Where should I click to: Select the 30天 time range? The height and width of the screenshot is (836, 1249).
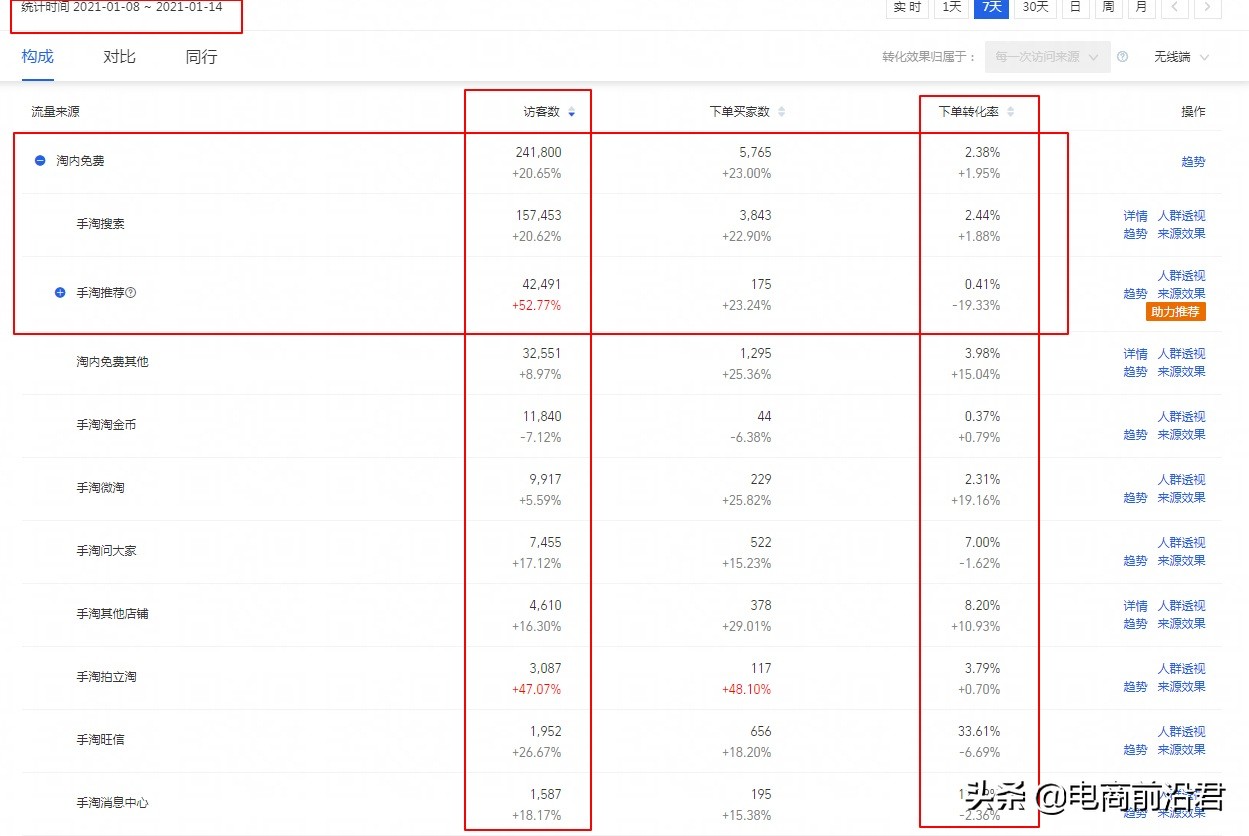point(1034,7)
